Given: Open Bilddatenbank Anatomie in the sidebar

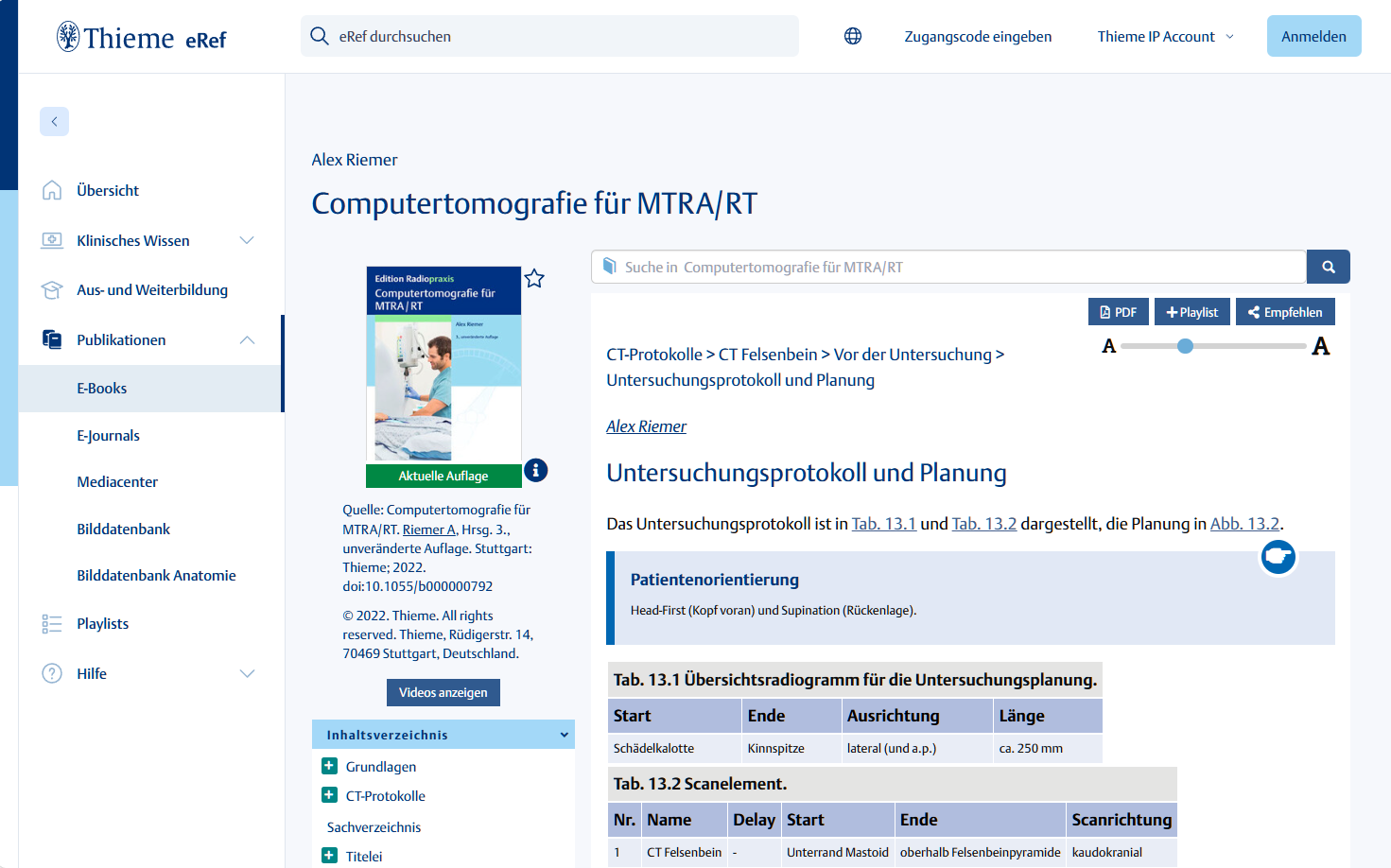Looking at the screenshot, I should (156, 575).
